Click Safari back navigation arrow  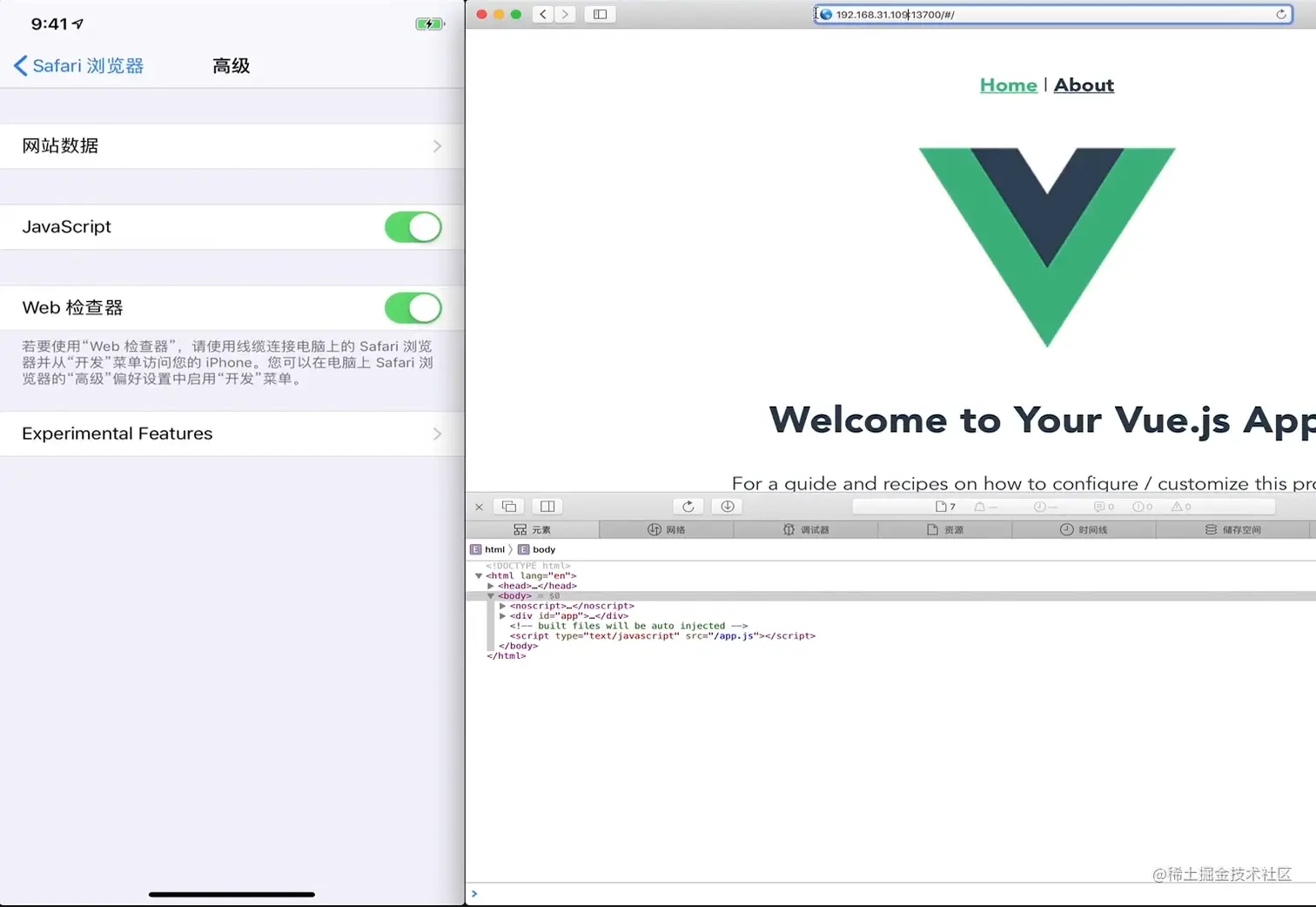543,14
